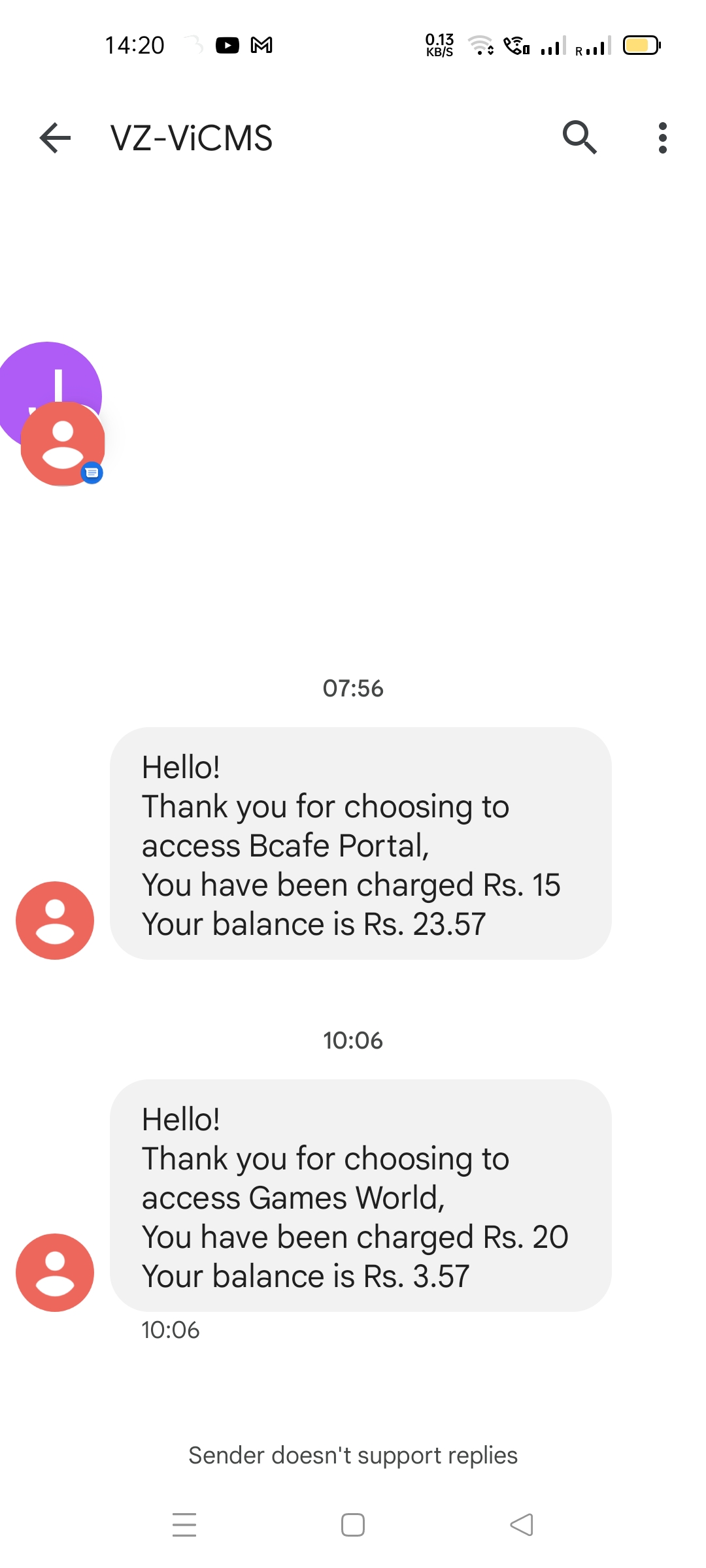Image resolution: width=706 pixels, height=1568 pixels.
Task: Tap the battery indicator in status bar
Action: [x=641, y=45]
